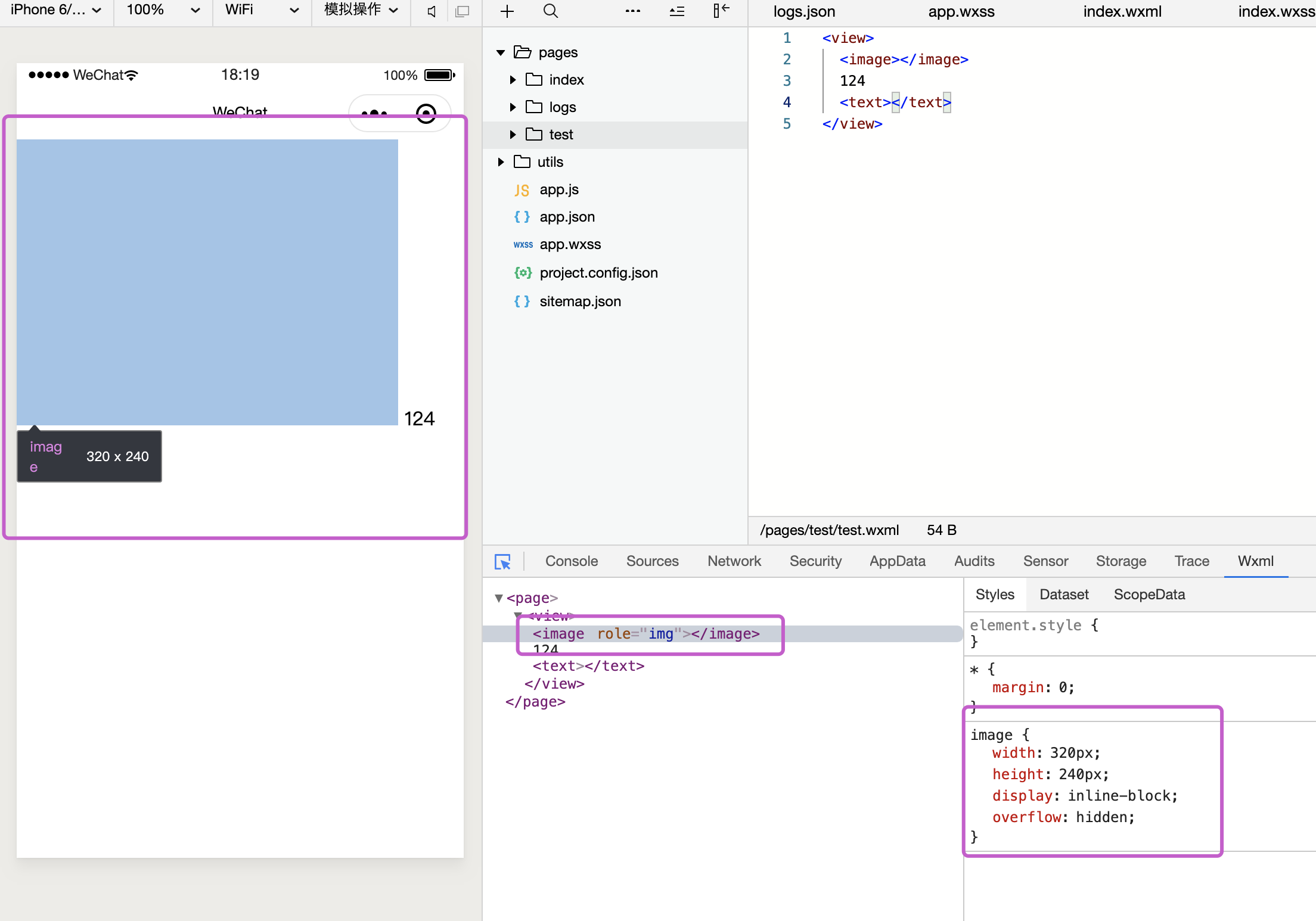Open the three-dots more options in file panel
Image resolution: width=1316 pixels, height=921 pixels.
pos(633,11)
